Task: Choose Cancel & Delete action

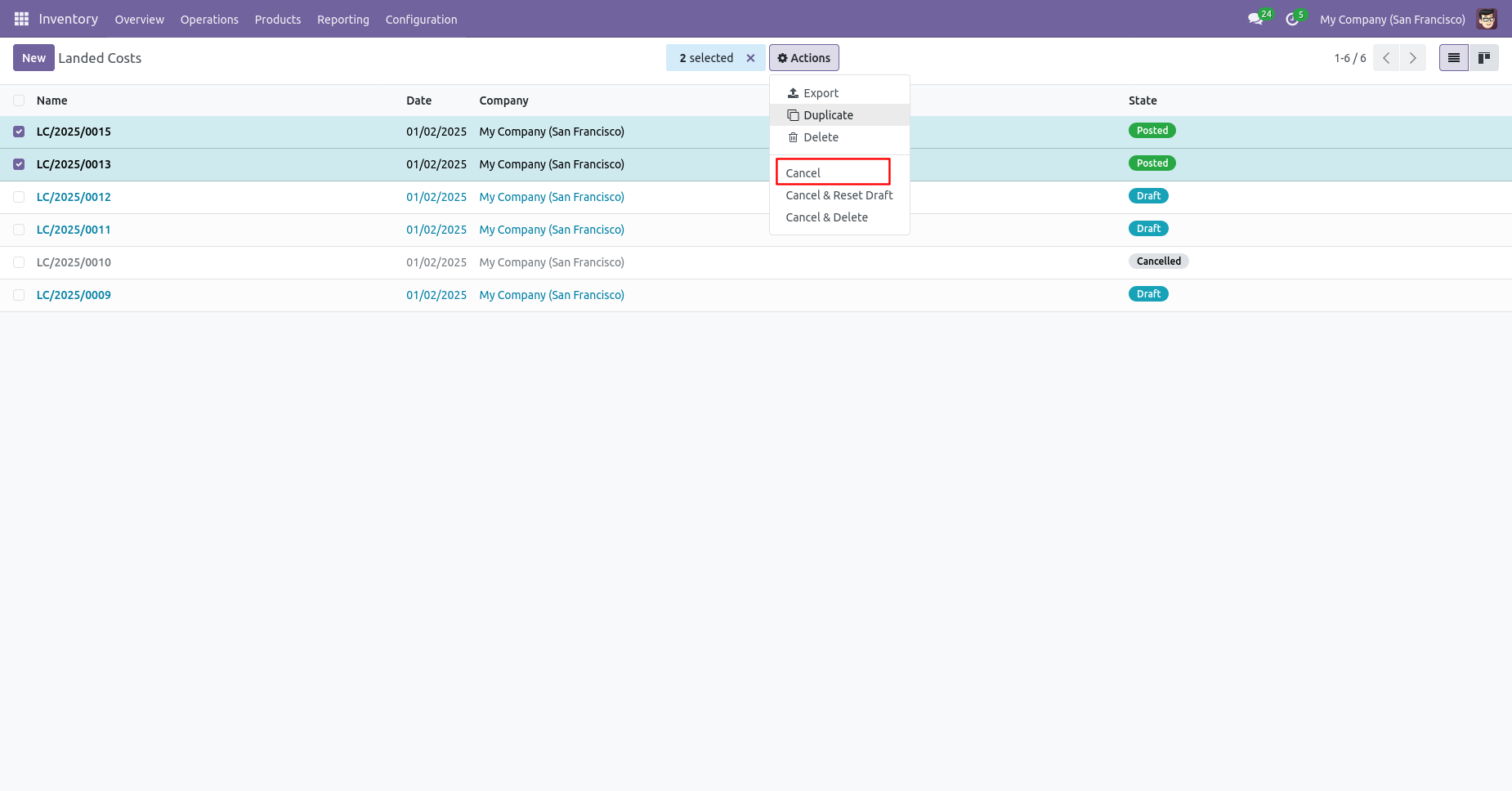Action: click(x=839, y=217)
